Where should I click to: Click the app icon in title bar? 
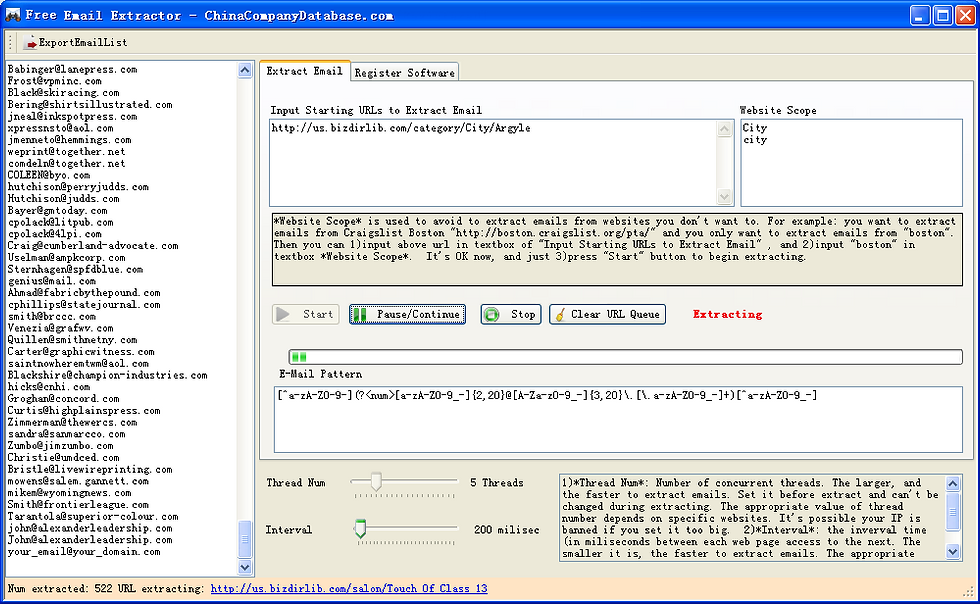pos(12,15)
